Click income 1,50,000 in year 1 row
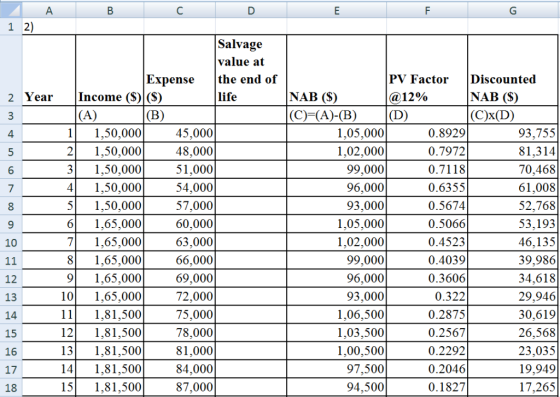The image size is (560, 397). [x=110, y=133]
